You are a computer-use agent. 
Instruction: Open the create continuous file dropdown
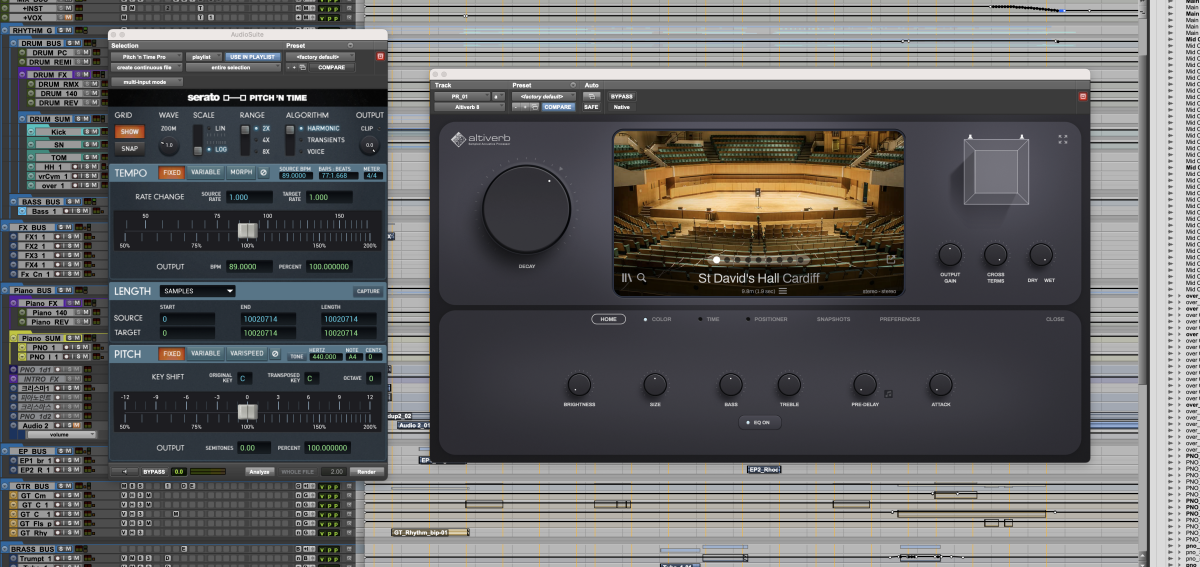point(146,67)
